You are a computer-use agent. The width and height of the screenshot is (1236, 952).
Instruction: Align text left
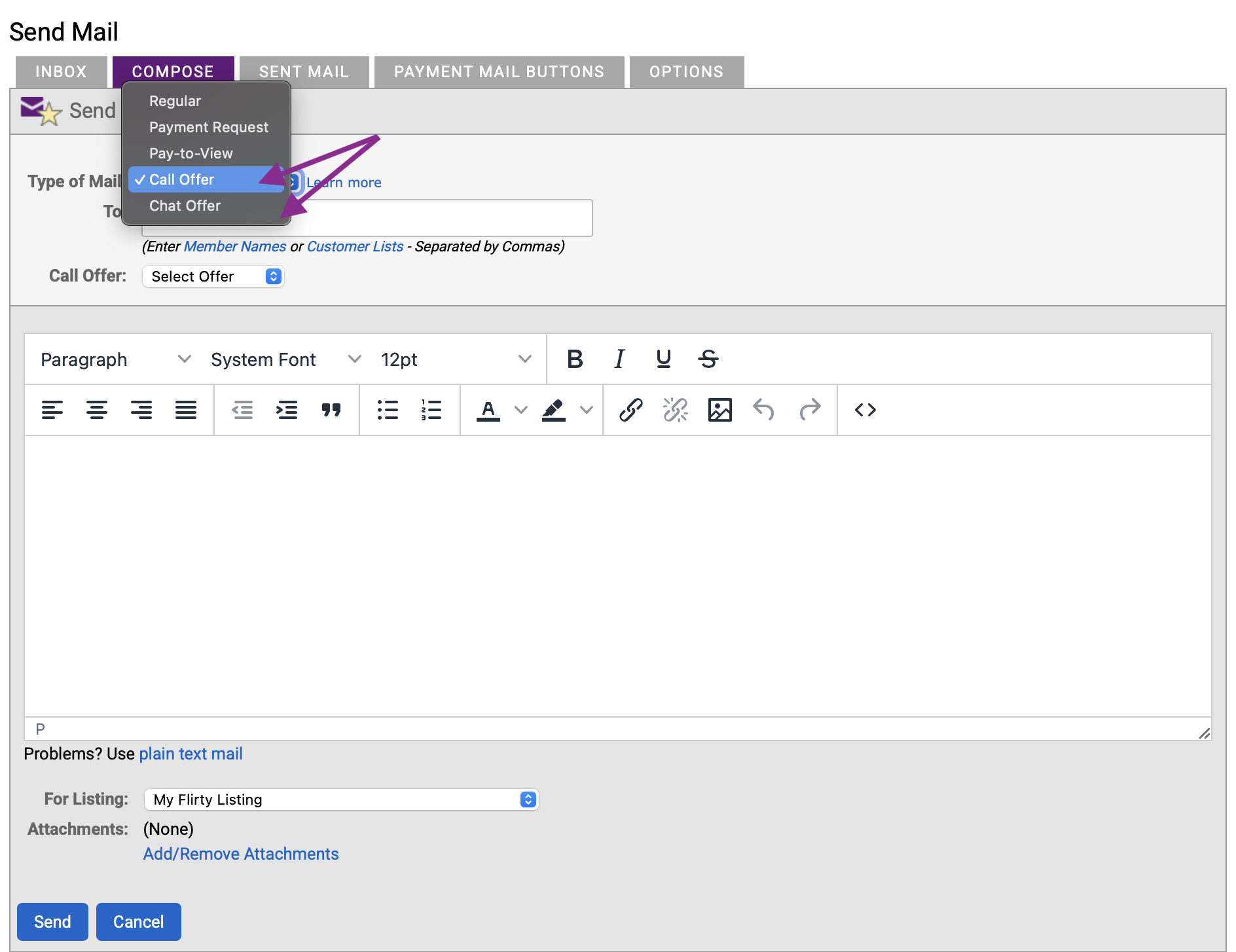tap(52, 410)
